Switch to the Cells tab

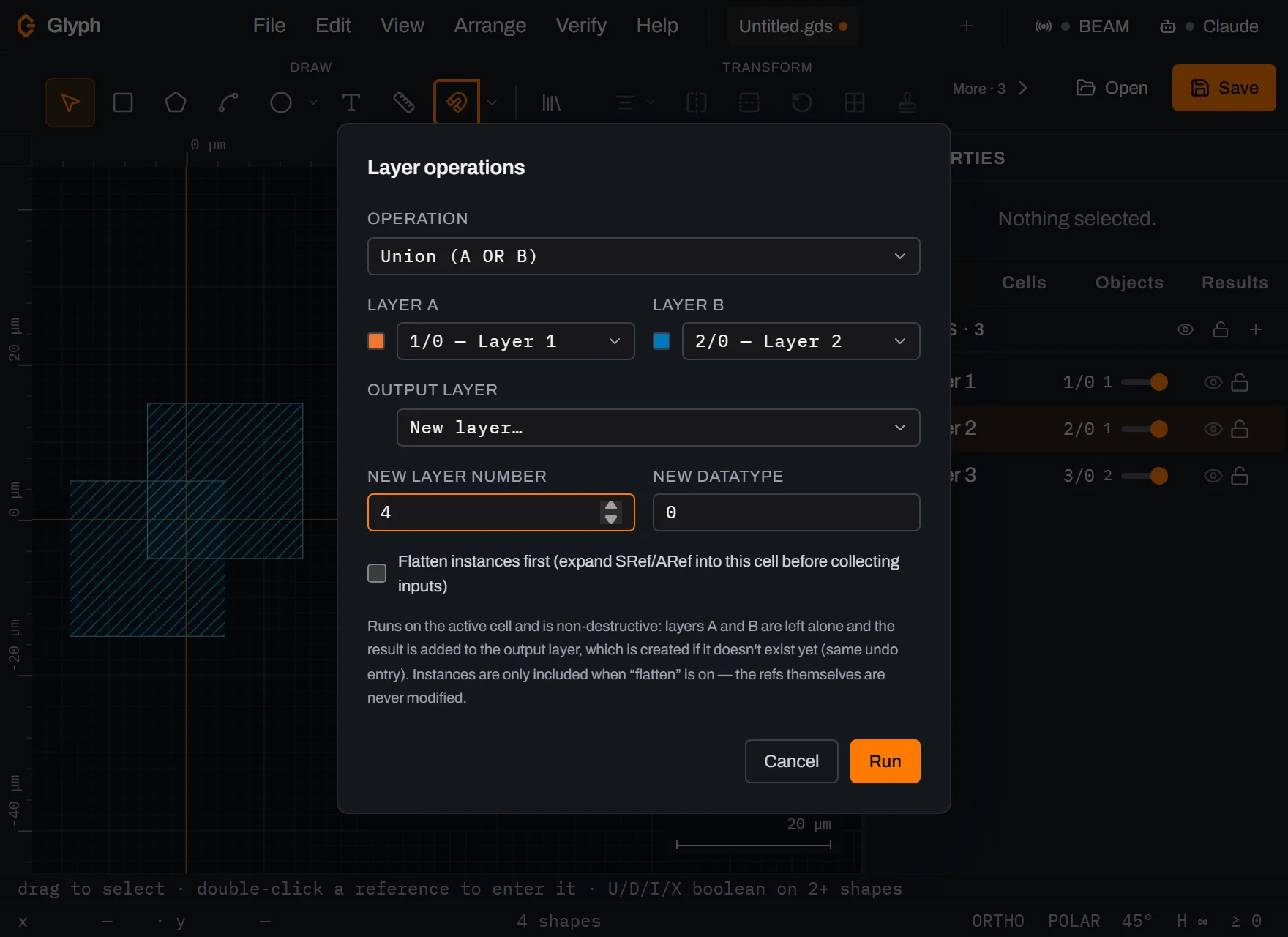click(1024, 283)
